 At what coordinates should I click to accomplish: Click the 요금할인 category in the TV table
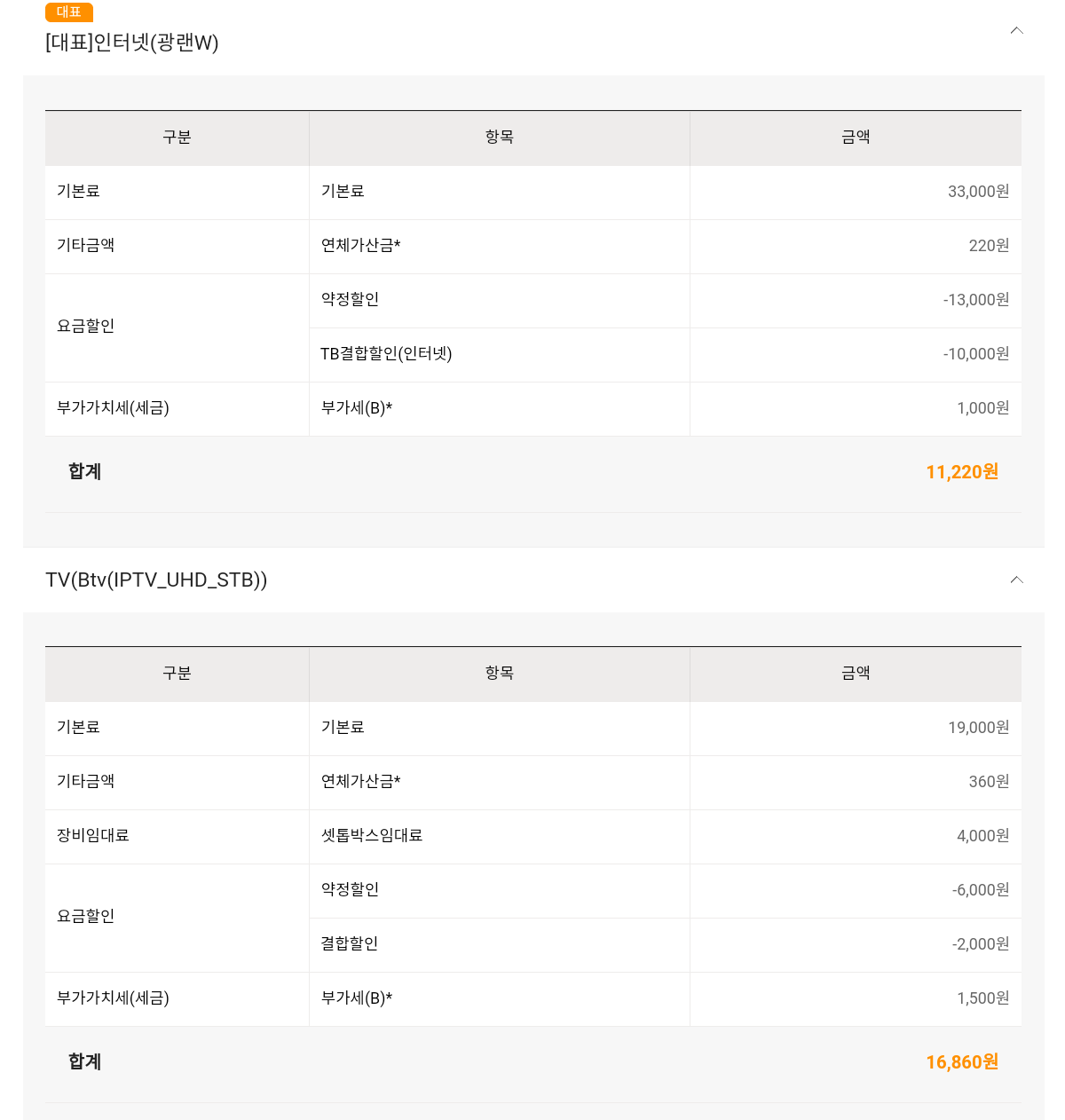click(x=86, y=917)
